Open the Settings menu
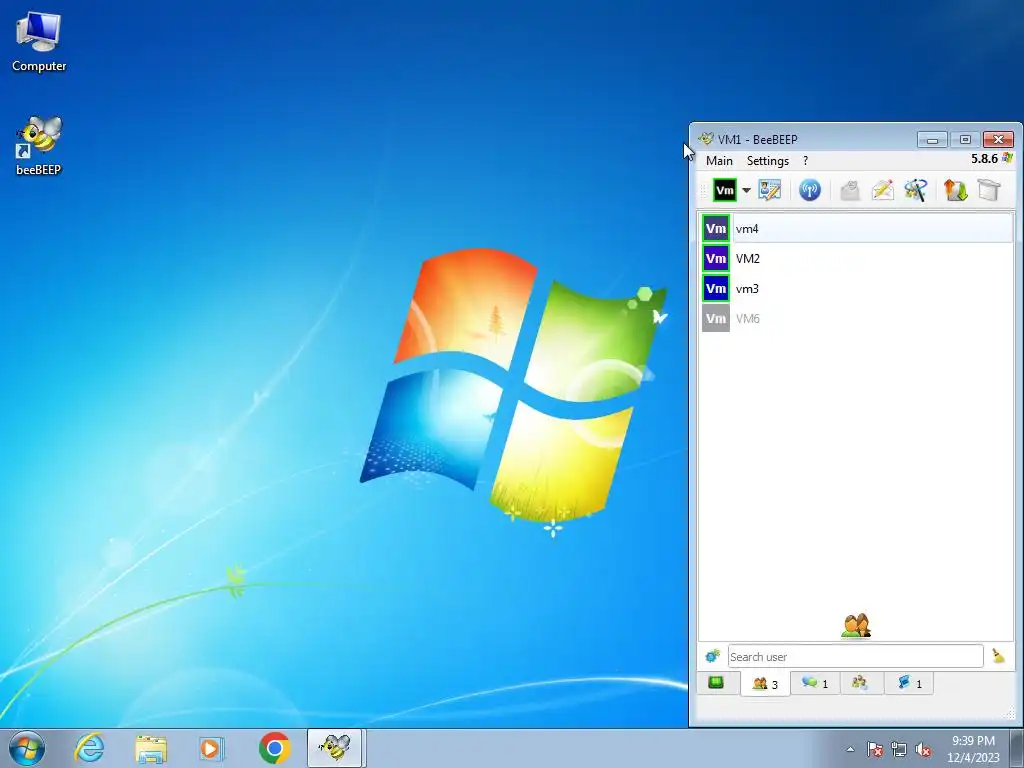The image size is (1024, 768). coord(767,161)
